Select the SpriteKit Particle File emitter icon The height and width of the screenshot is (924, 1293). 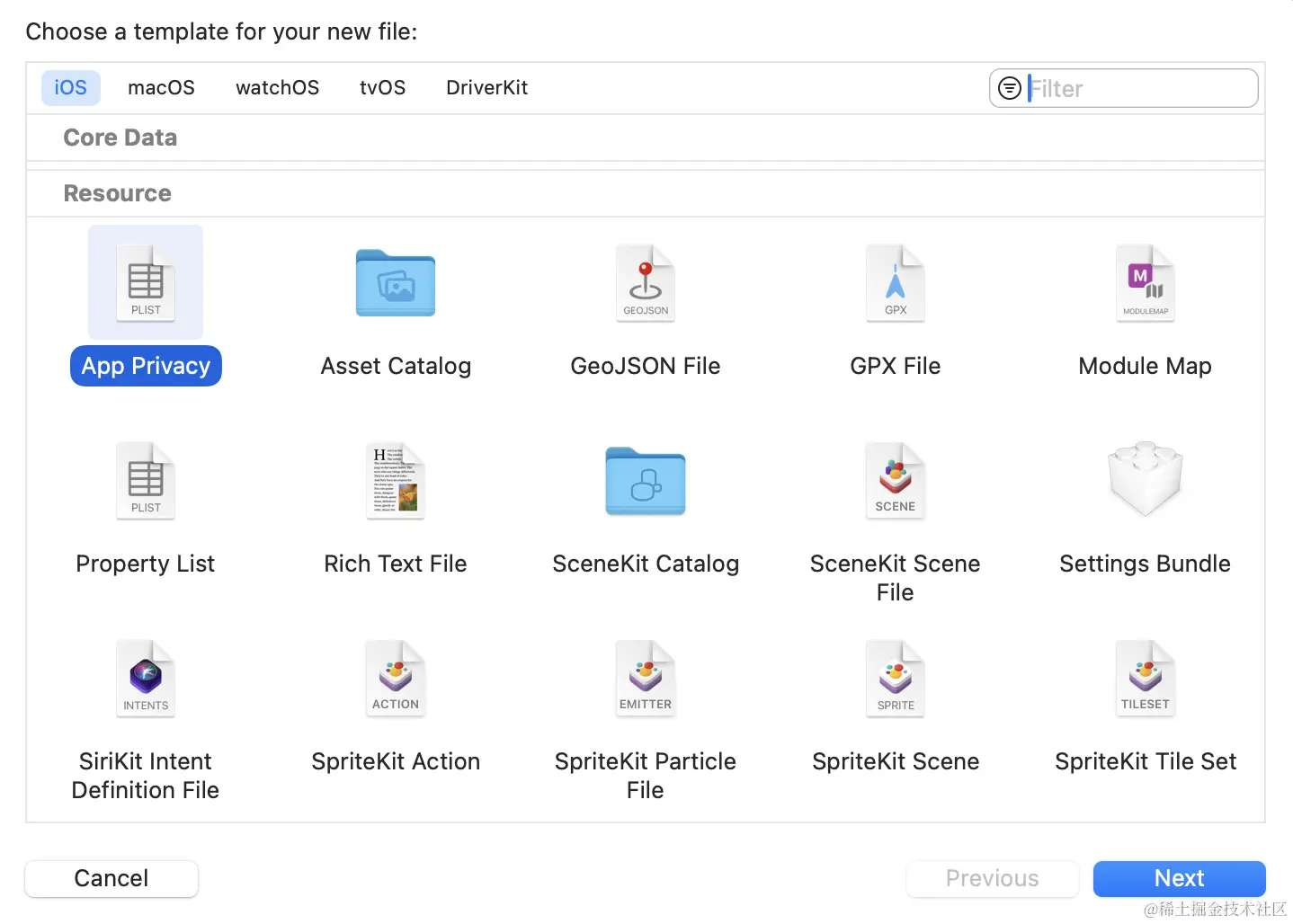pos(646,678)
